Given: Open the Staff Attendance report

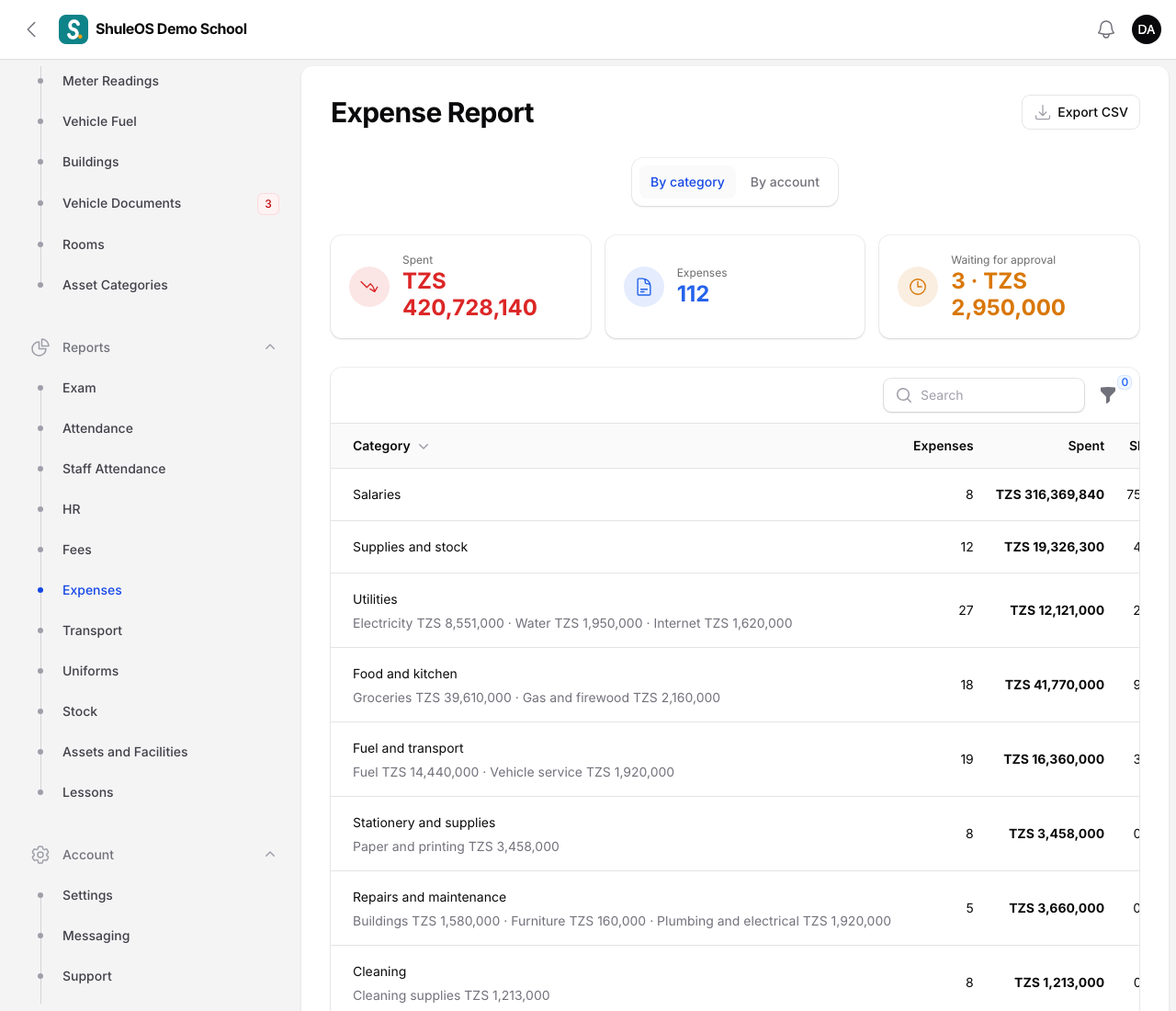Looking at the screenshot, I should [x=114, y=469].
